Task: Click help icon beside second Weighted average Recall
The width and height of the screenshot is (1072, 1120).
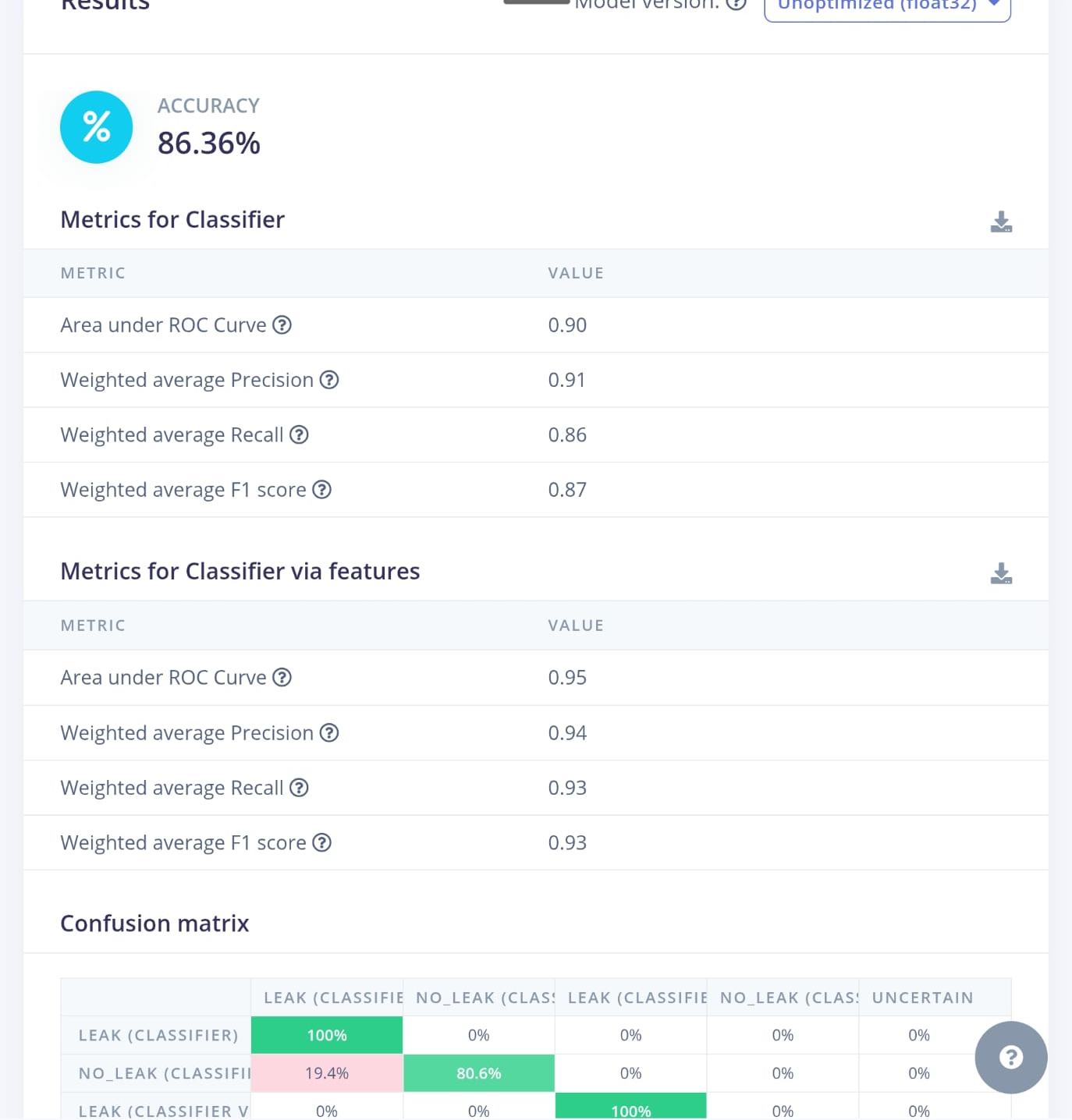Action: point(299,788)
